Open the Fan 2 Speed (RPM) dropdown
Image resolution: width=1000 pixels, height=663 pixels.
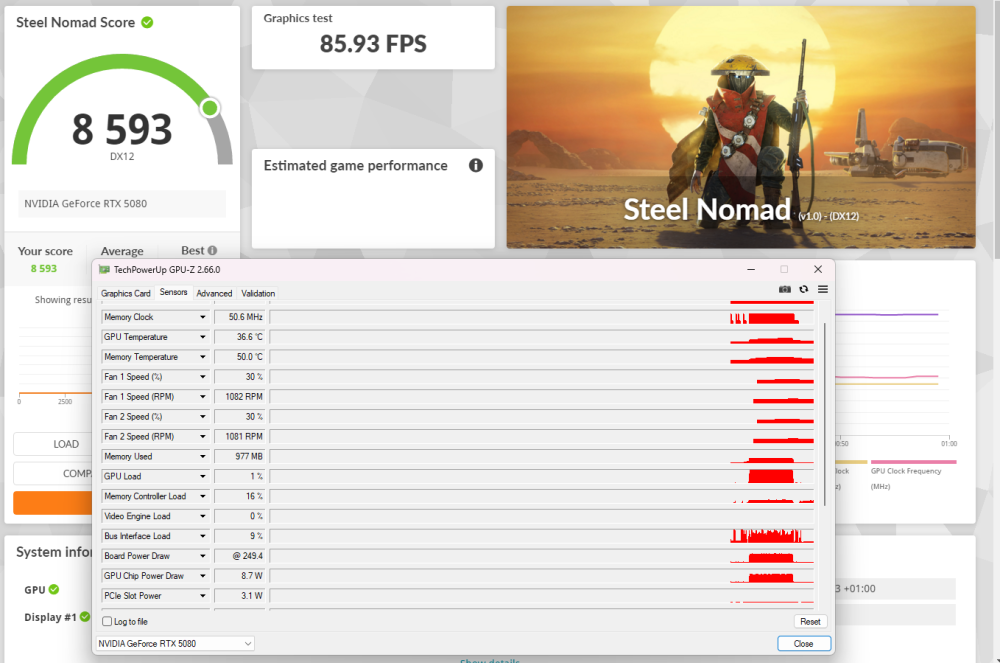[x=203, y=437]
